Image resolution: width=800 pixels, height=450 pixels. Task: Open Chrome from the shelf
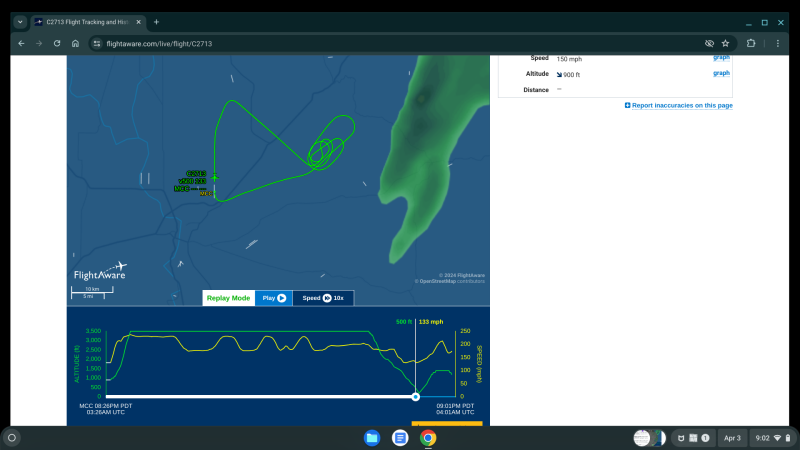pos(428,438)
